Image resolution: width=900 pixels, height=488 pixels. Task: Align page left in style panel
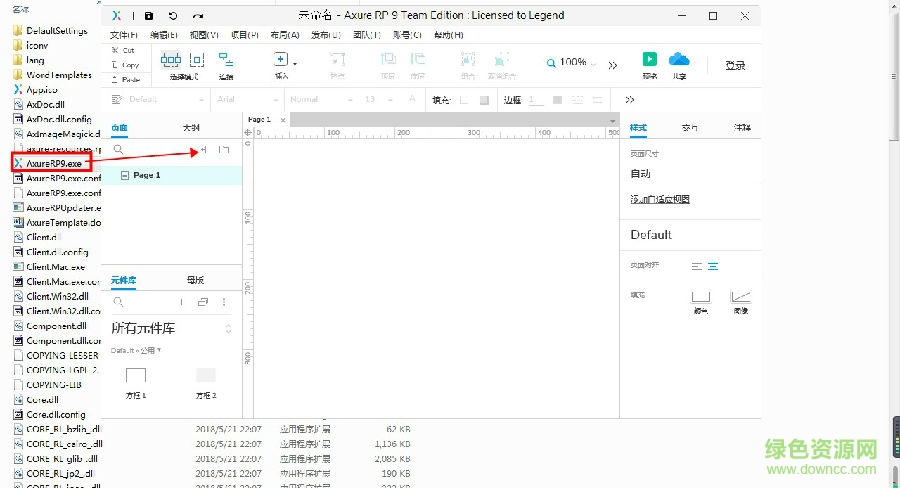coord(697,266)
